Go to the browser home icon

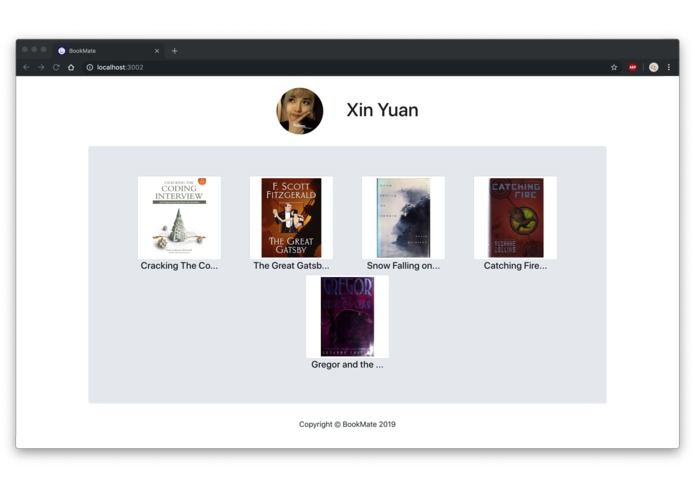coord(71,67)
